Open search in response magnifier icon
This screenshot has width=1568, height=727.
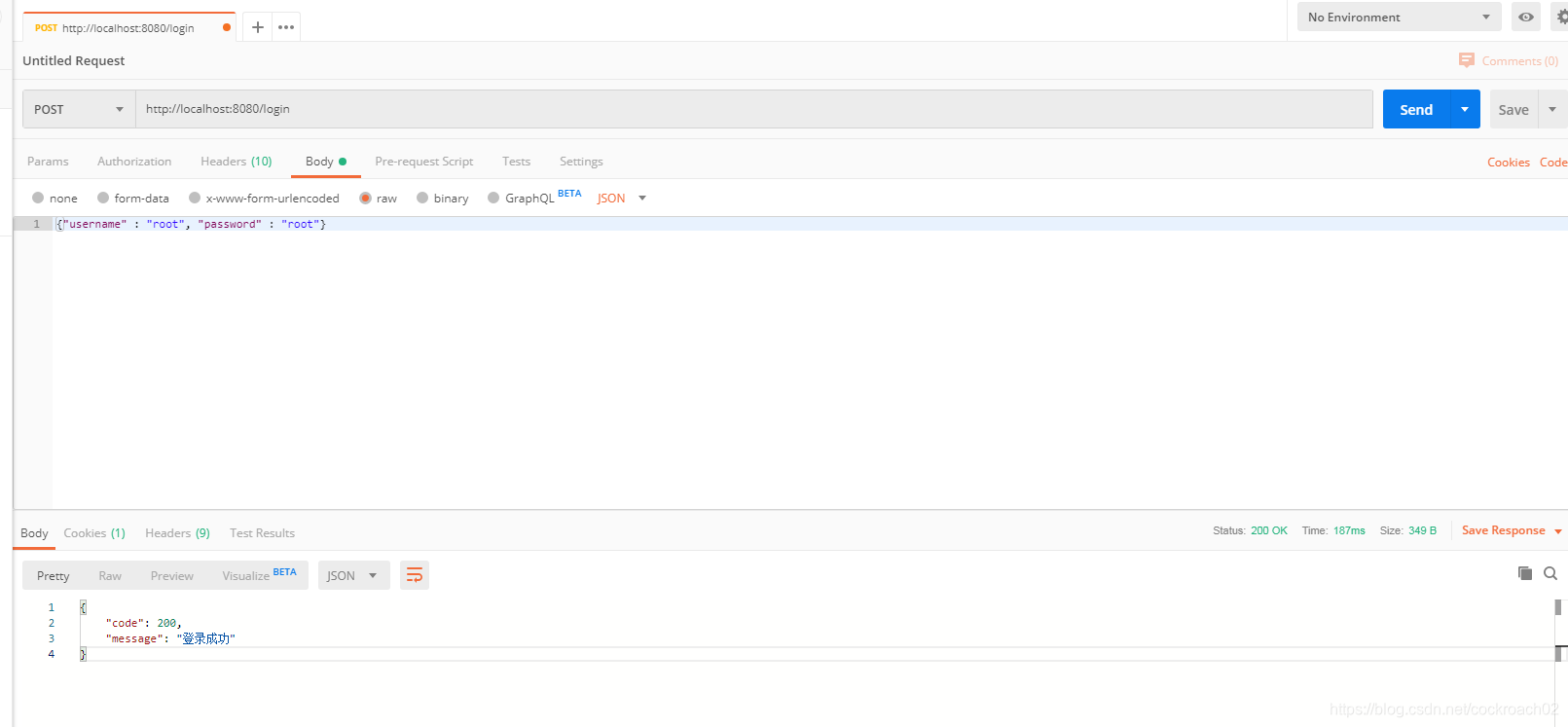click(1550, 573)
